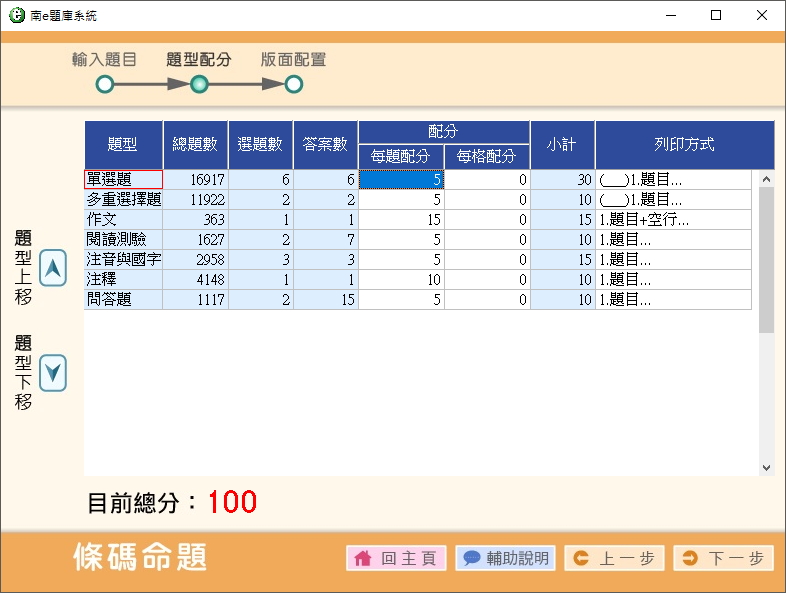Click the 選題數 cell for 注音與國字

[x=260, y=260]
